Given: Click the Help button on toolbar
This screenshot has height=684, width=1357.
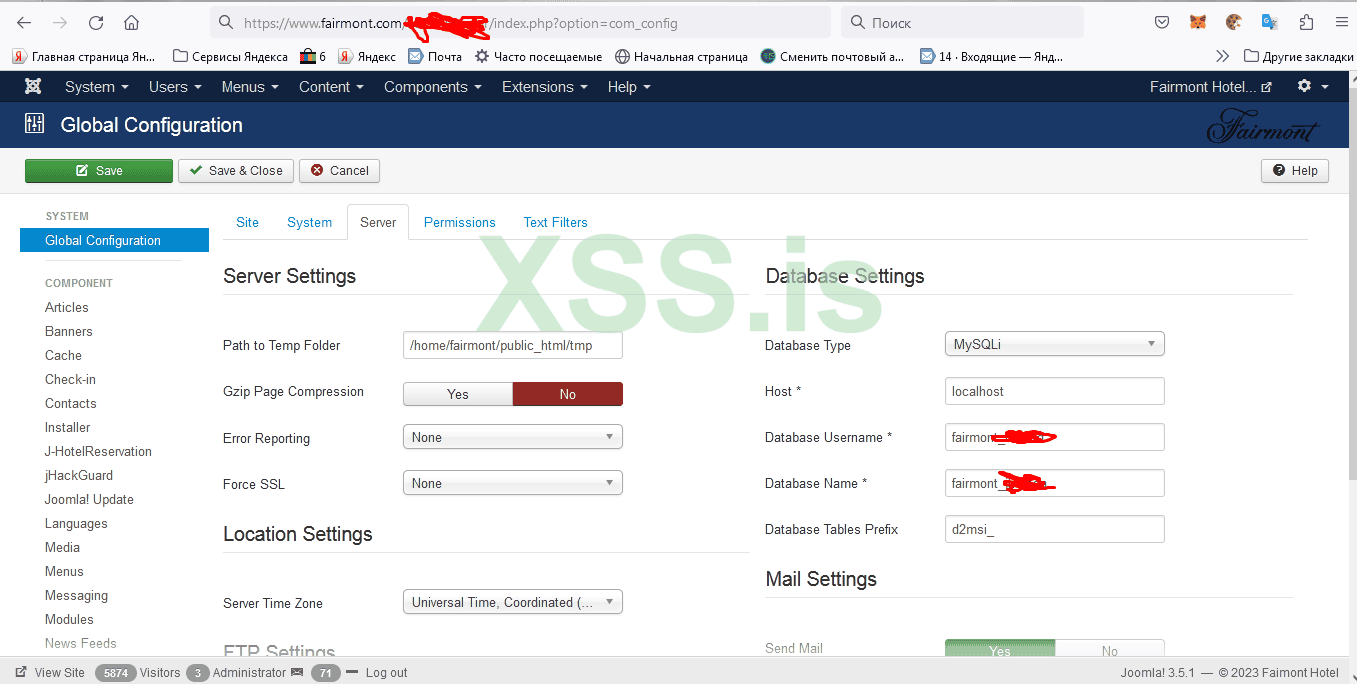Looking at the screenshot, I should [x=1295, y=171].
